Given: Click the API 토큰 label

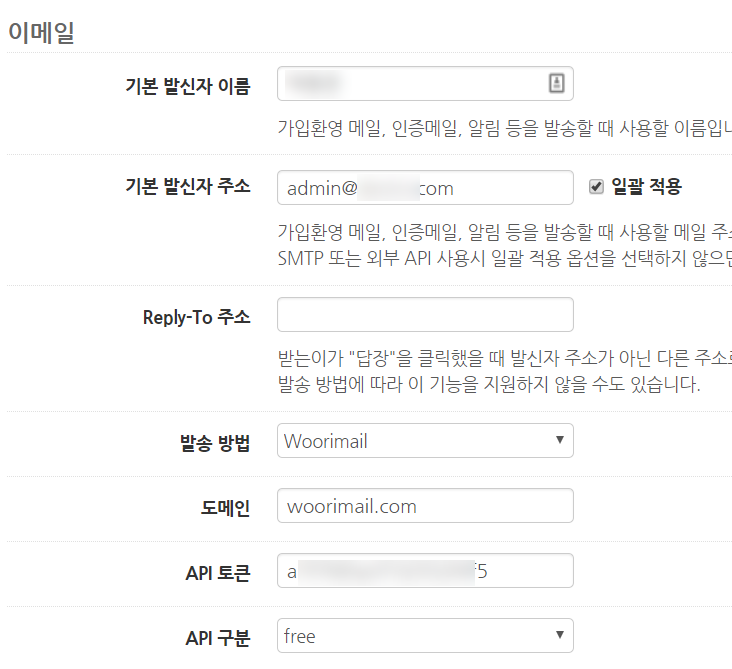Looking at the screenshot, I should 218,573.
